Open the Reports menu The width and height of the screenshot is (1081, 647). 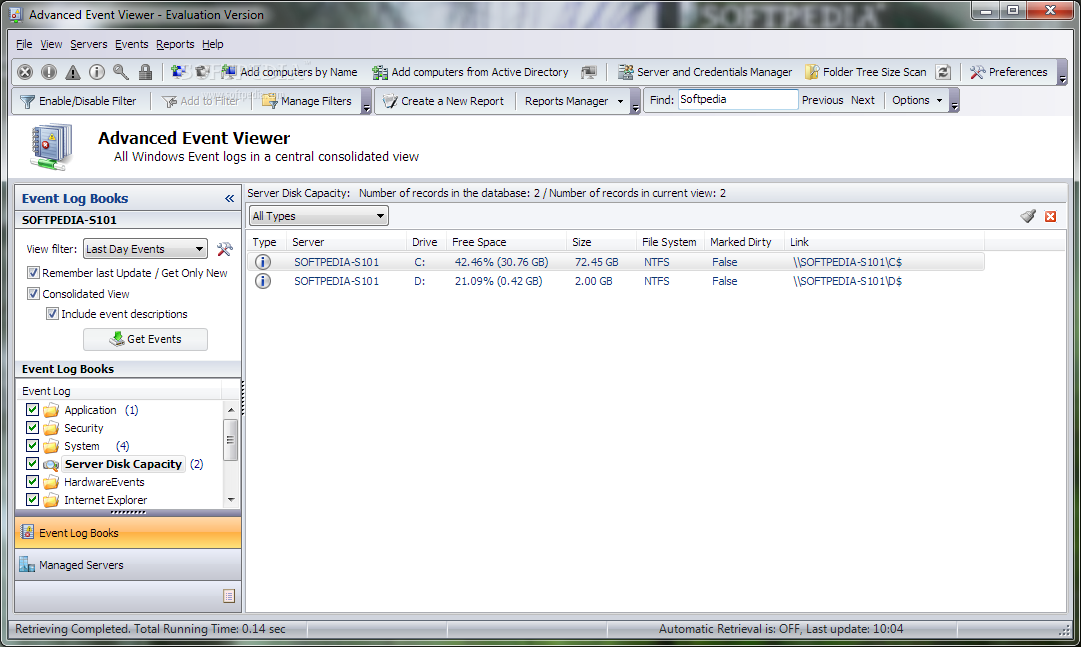(x=175, y=44)
